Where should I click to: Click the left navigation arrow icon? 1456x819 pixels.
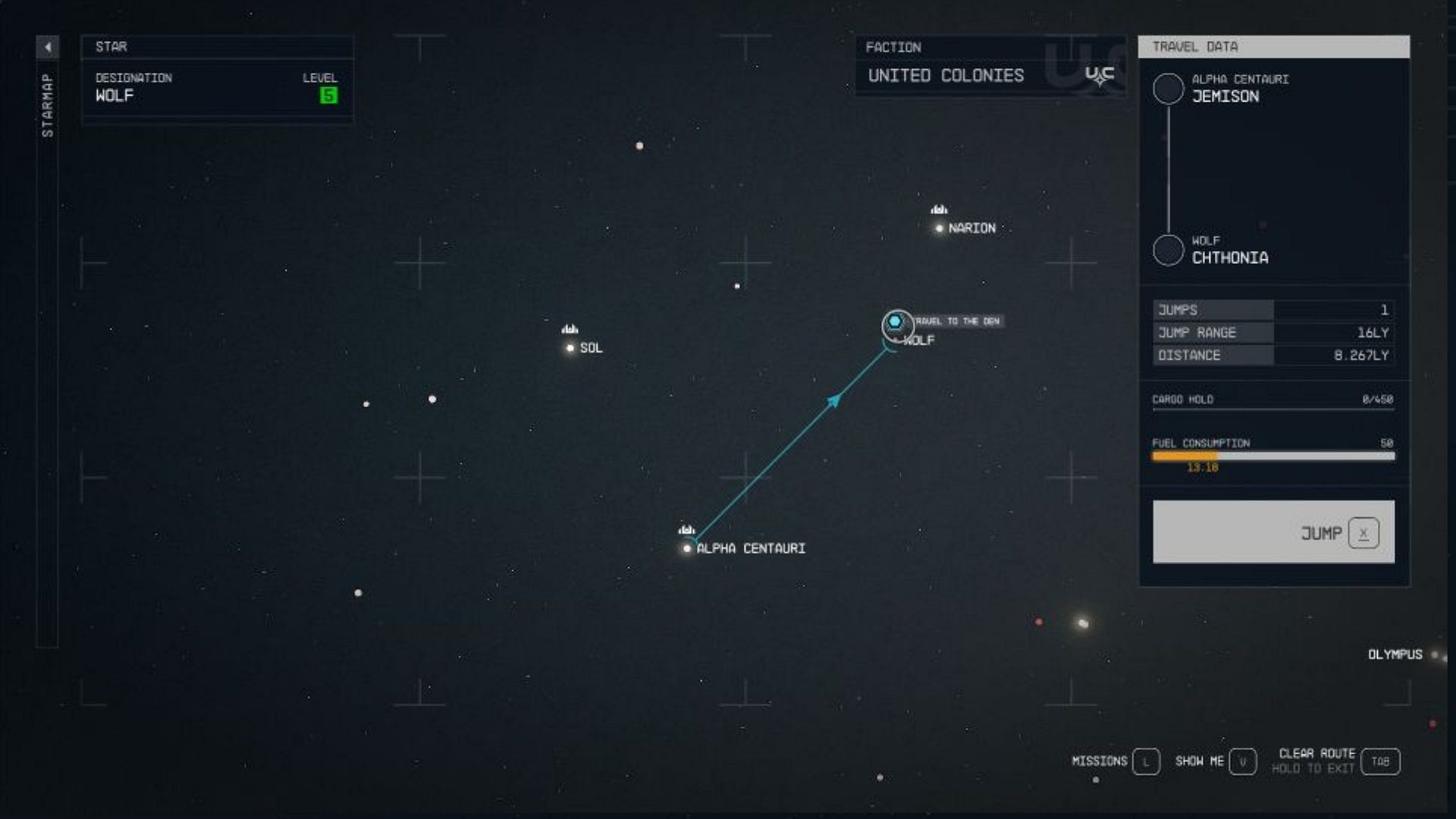click(x=47, y=46)
